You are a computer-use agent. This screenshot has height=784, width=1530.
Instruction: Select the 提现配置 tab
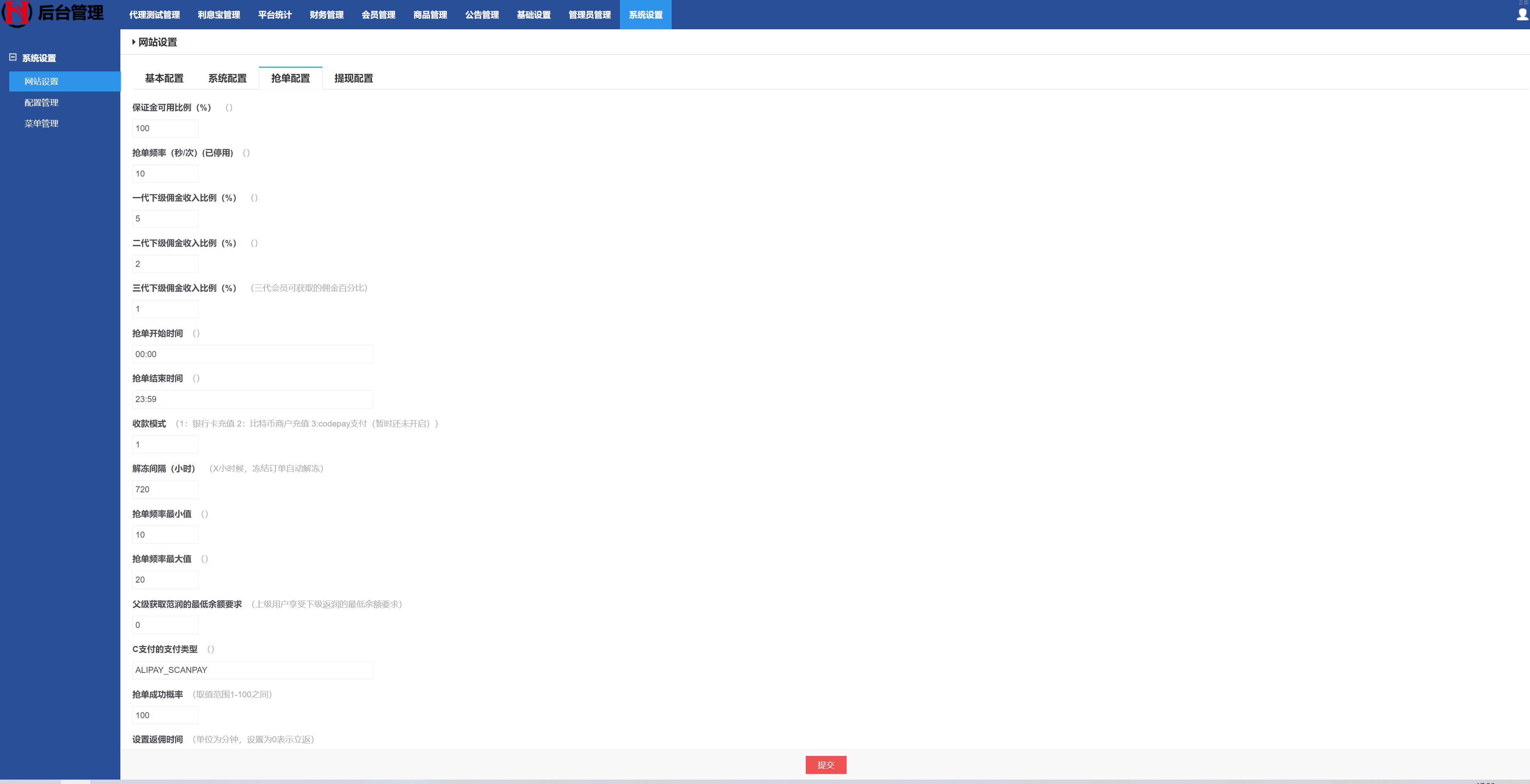(354, 78)
